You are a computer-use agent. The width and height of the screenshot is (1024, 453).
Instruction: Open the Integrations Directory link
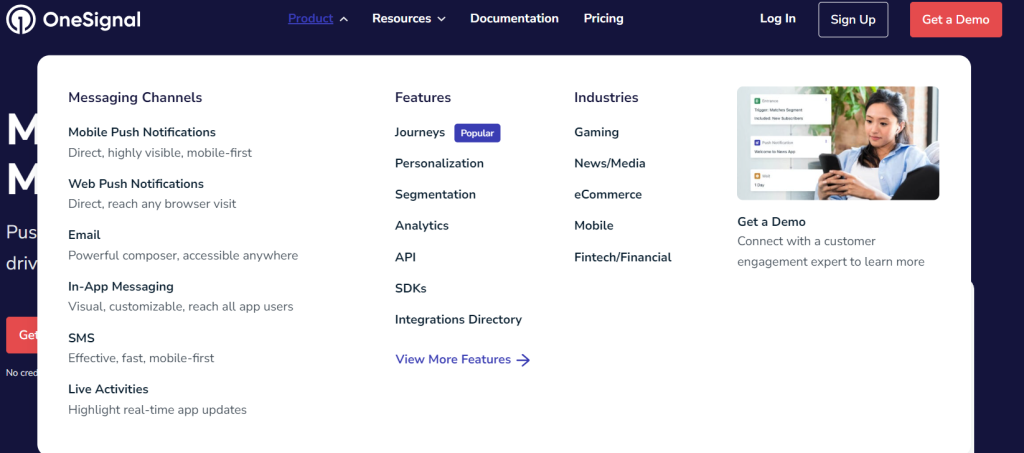tap(458, 320)
